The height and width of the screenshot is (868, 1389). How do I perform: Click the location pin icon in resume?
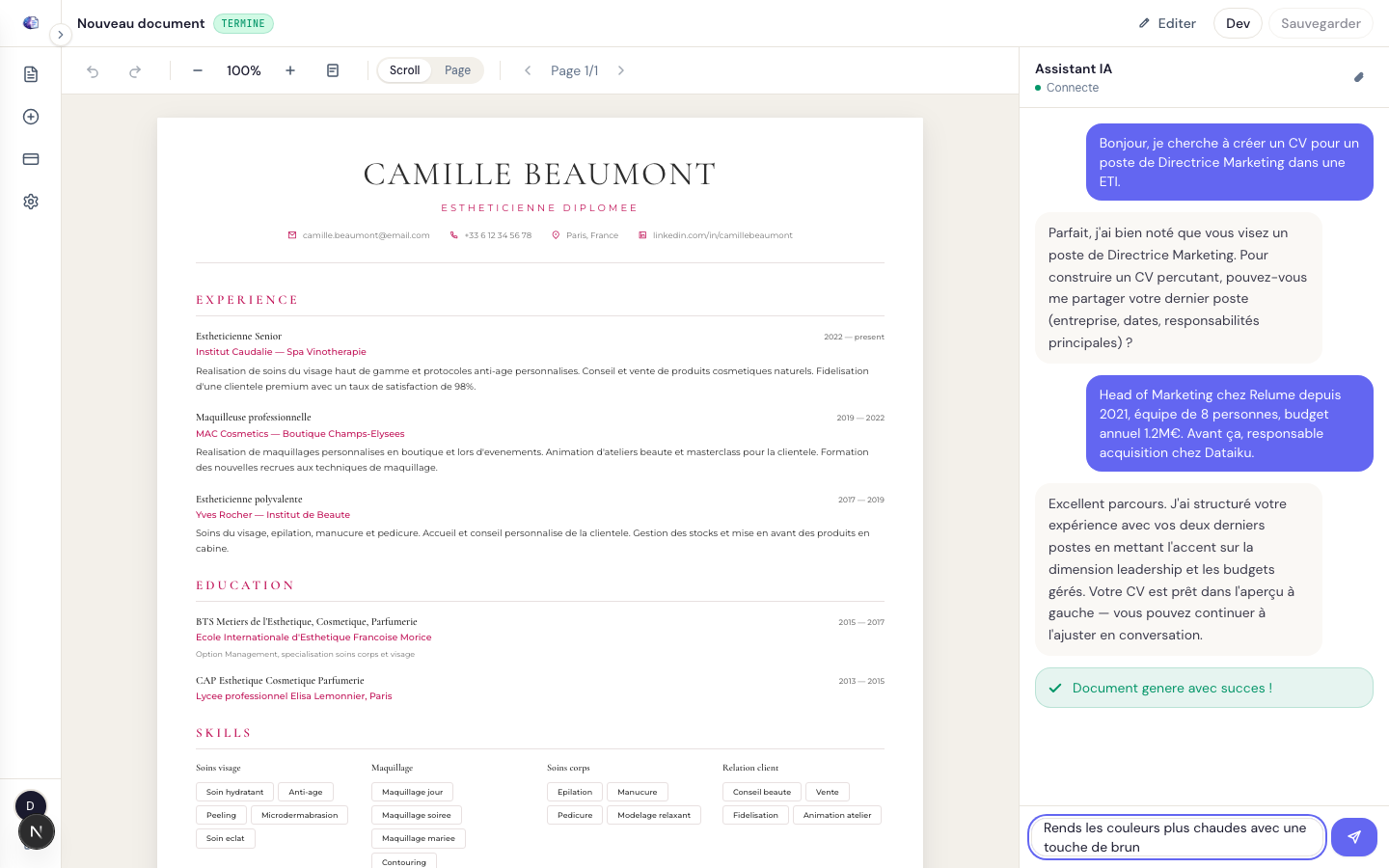click(556, 235)
